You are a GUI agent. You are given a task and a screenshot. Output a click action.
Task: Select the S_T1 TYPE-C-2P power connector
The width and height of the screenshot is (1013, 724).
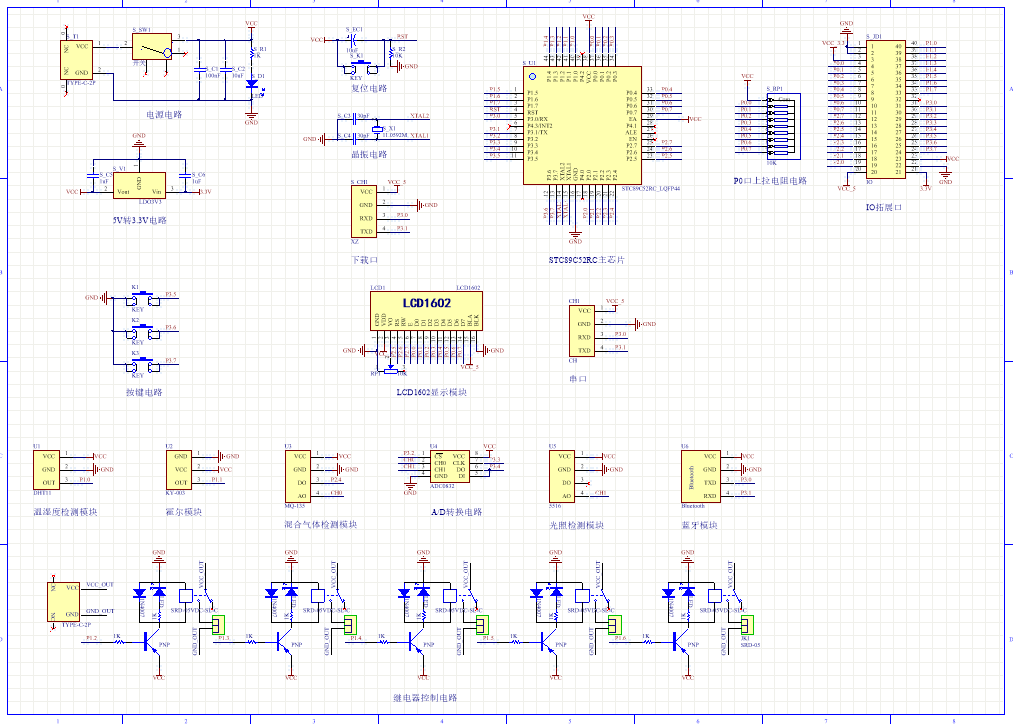[x=76, y=59]
